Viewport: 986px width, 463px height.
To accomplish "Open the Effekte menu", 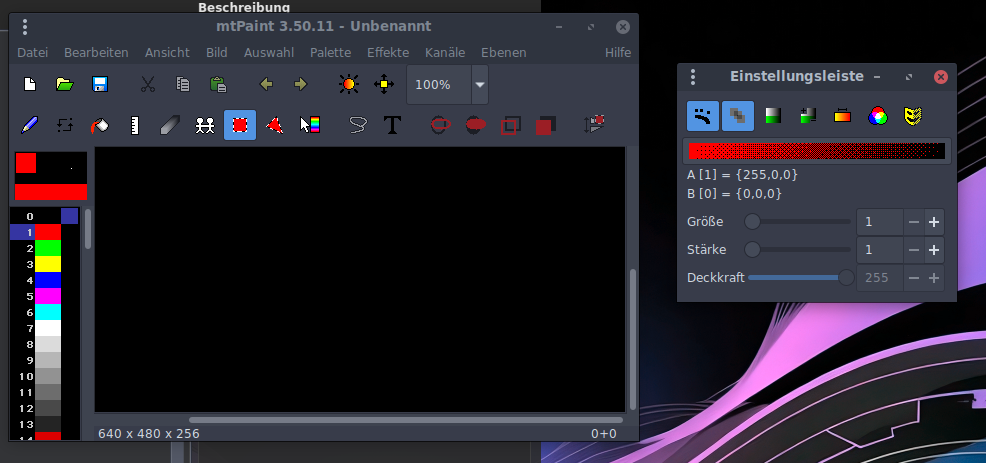I will tap(388, 52).
